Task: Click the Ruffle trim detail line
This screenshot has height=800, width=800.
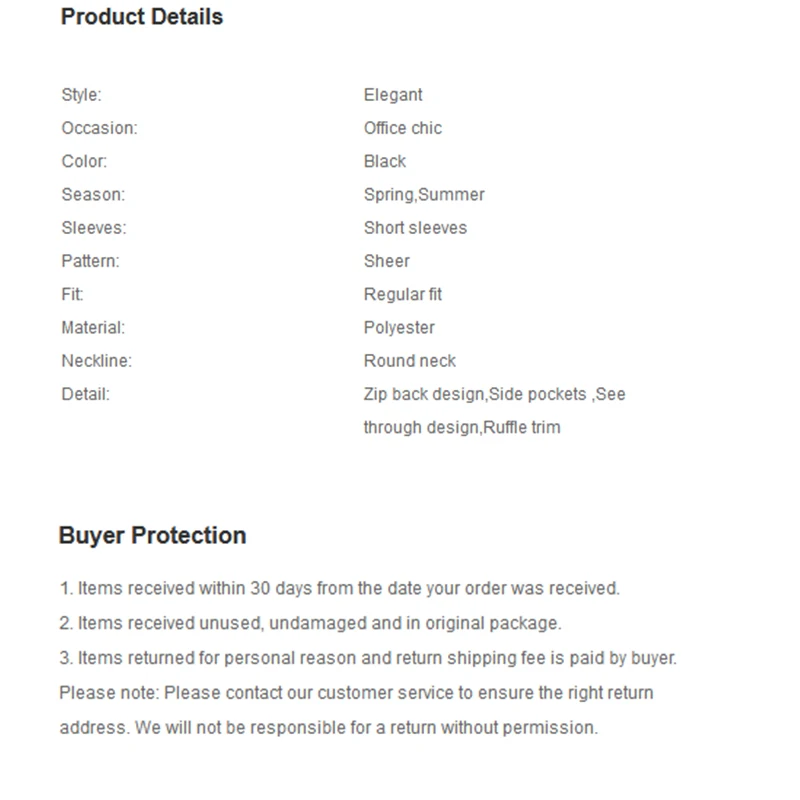Action: pos(462,428)
